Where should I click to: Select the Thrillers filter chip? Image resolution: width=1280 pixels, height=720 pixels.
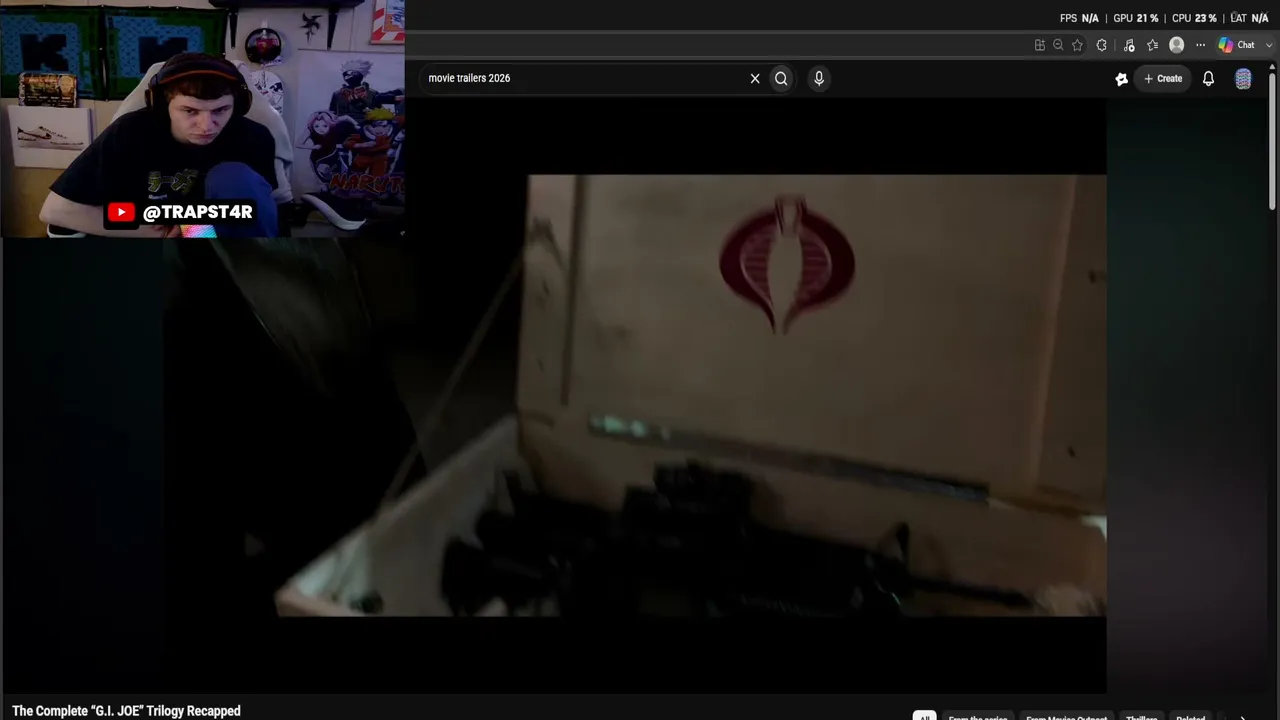[x=1141, y=716]
